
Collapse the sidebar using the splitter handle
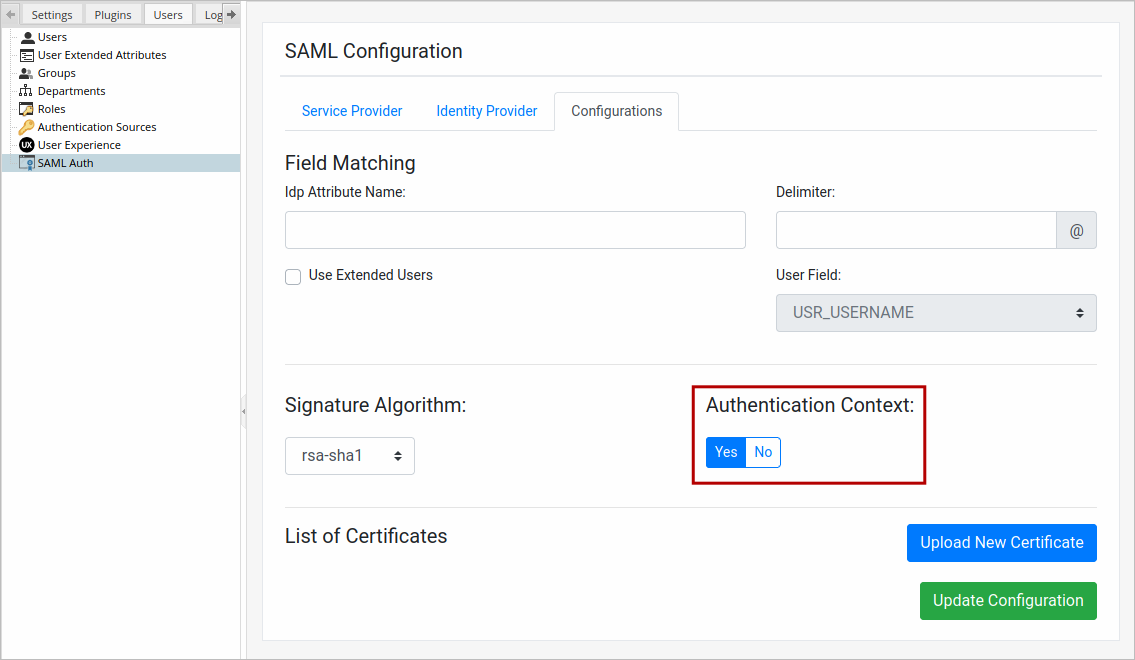243,411
